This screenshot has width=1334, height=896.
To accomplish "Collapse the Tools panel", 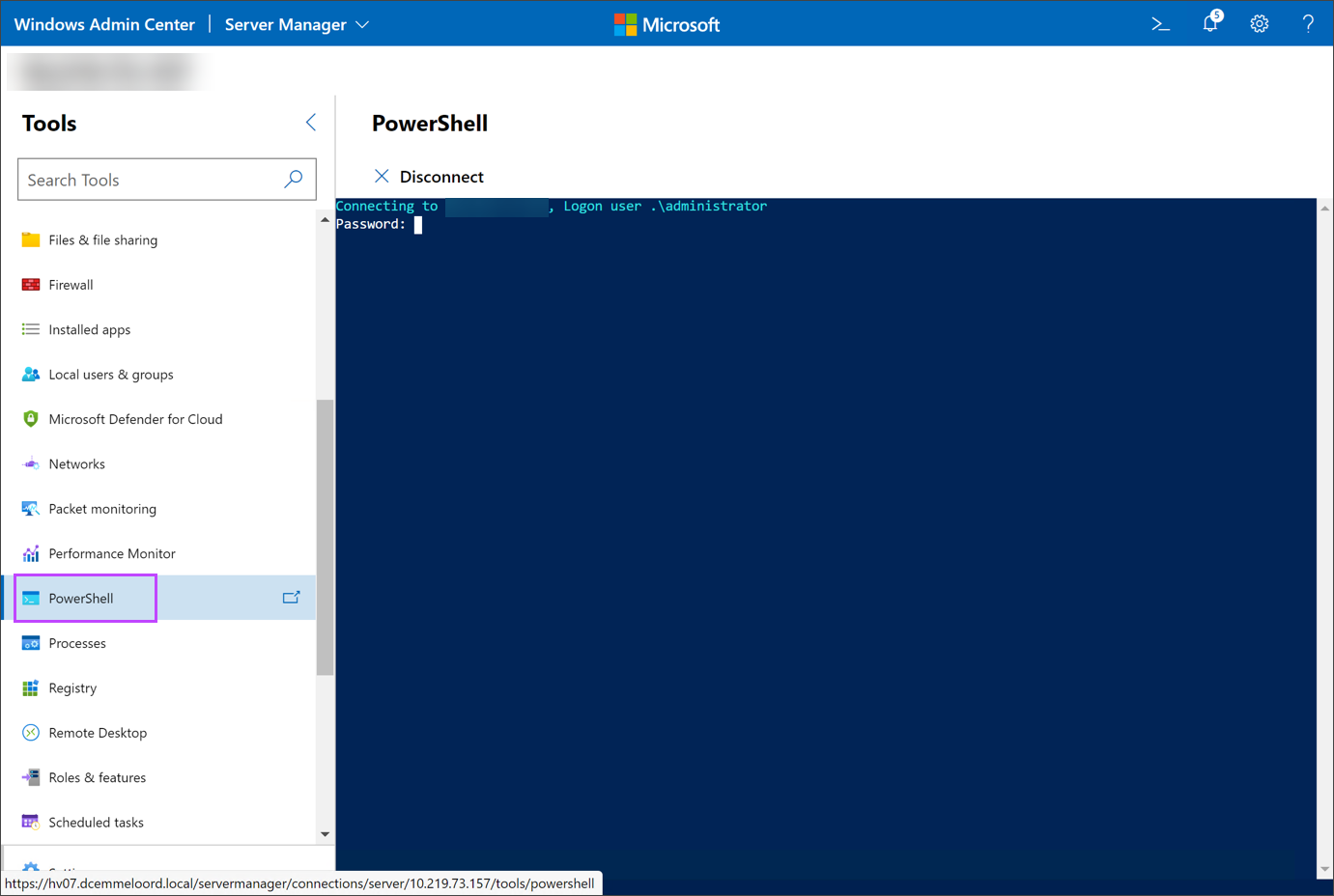I will pos(311,123).
